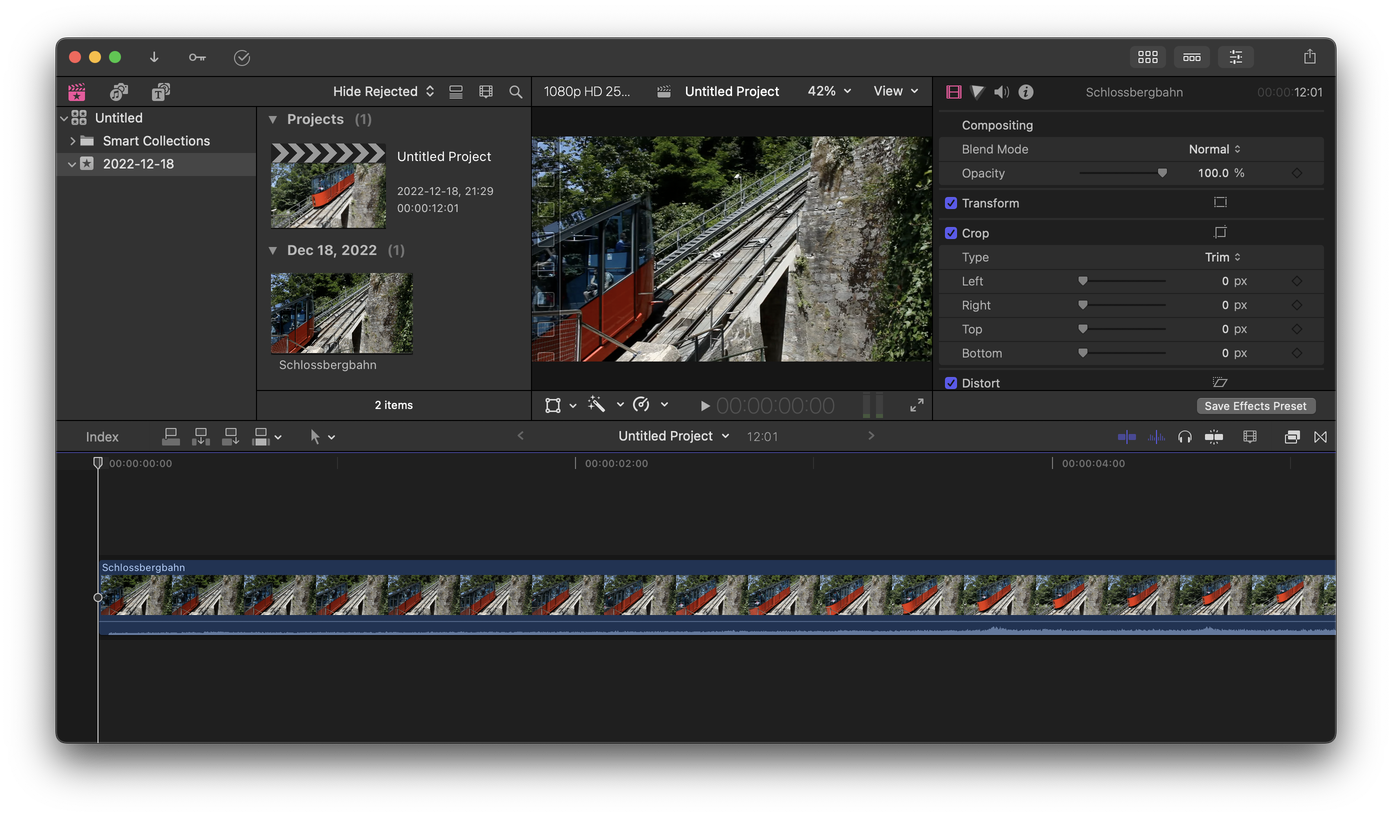Solo selected clips headphones icon
The height and width of the screenshot is (817, 1392).
tap(1185, 437)
